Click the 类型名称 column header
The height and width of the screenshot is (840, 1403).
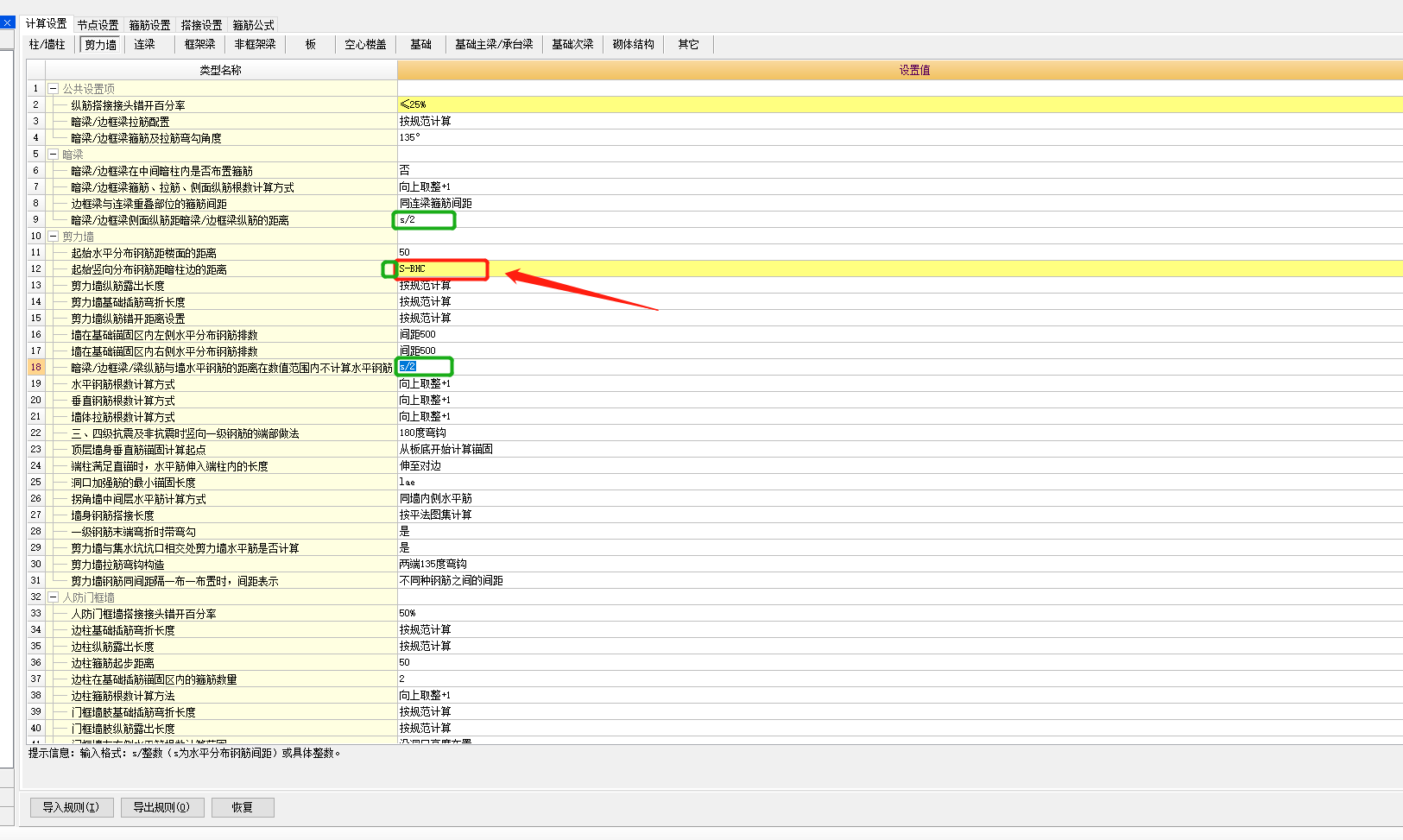coord(220,70)
